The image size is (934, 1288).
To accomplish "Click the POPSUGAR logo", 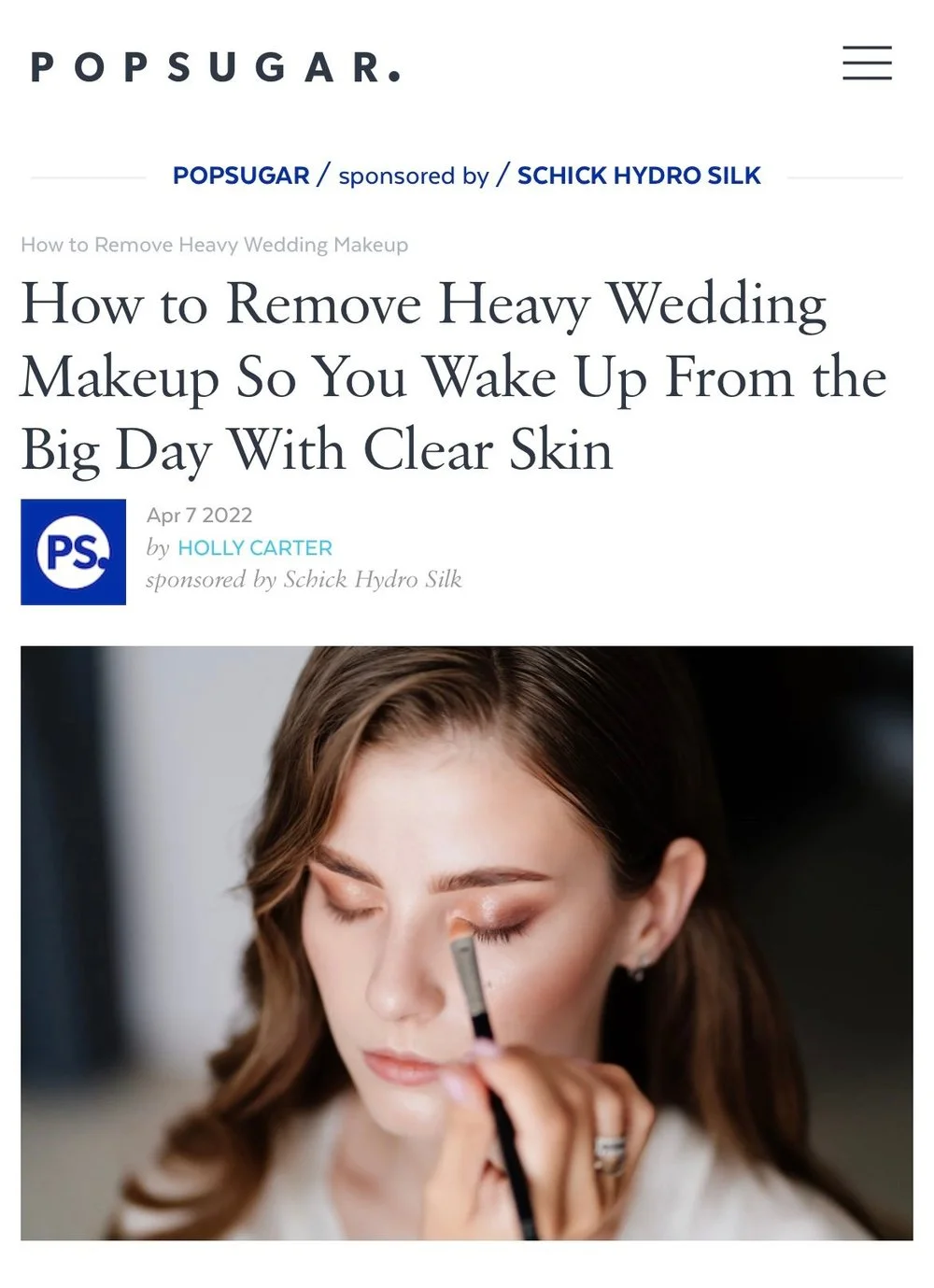I will (x=216, y=67).
